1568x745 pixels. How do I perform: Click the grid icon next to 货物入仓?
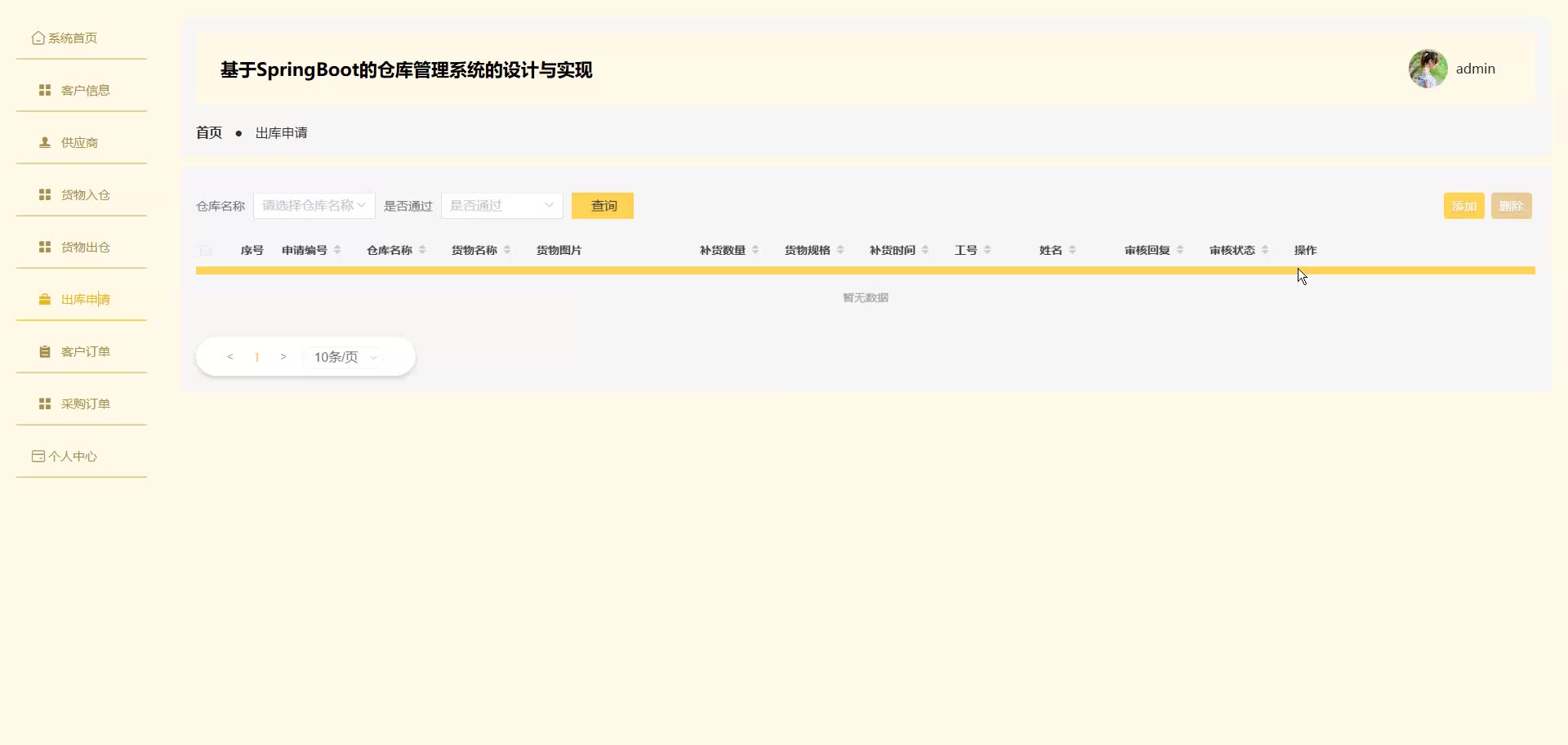45,194
